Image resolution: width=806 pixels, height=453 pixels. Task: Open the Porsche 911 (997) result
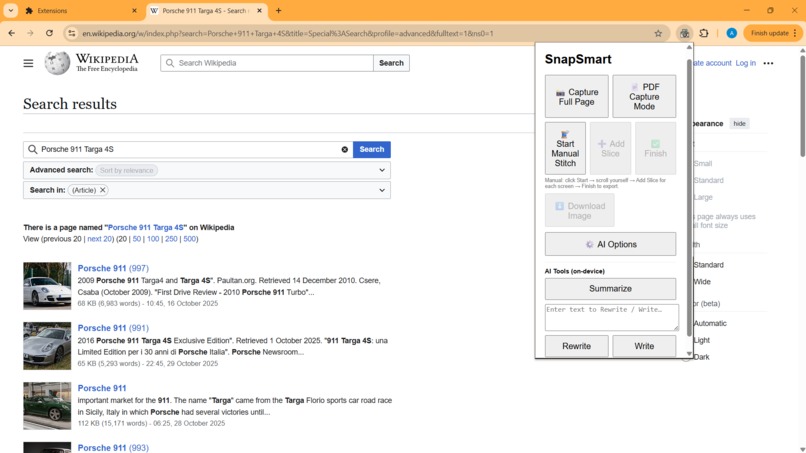[x=113, y=268]
